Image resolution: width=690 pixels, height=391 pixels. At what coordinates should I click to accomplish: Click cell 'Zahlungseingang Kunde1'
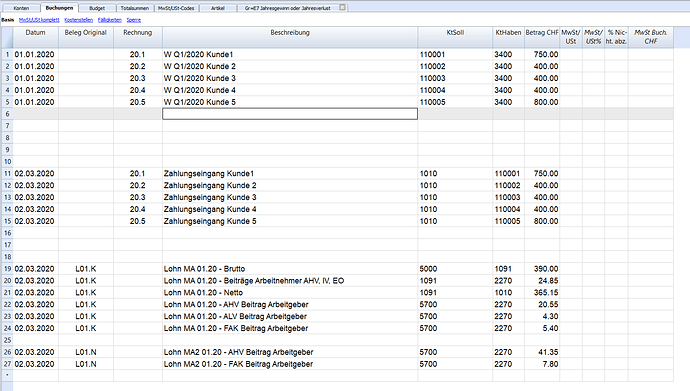pos(290,174)
